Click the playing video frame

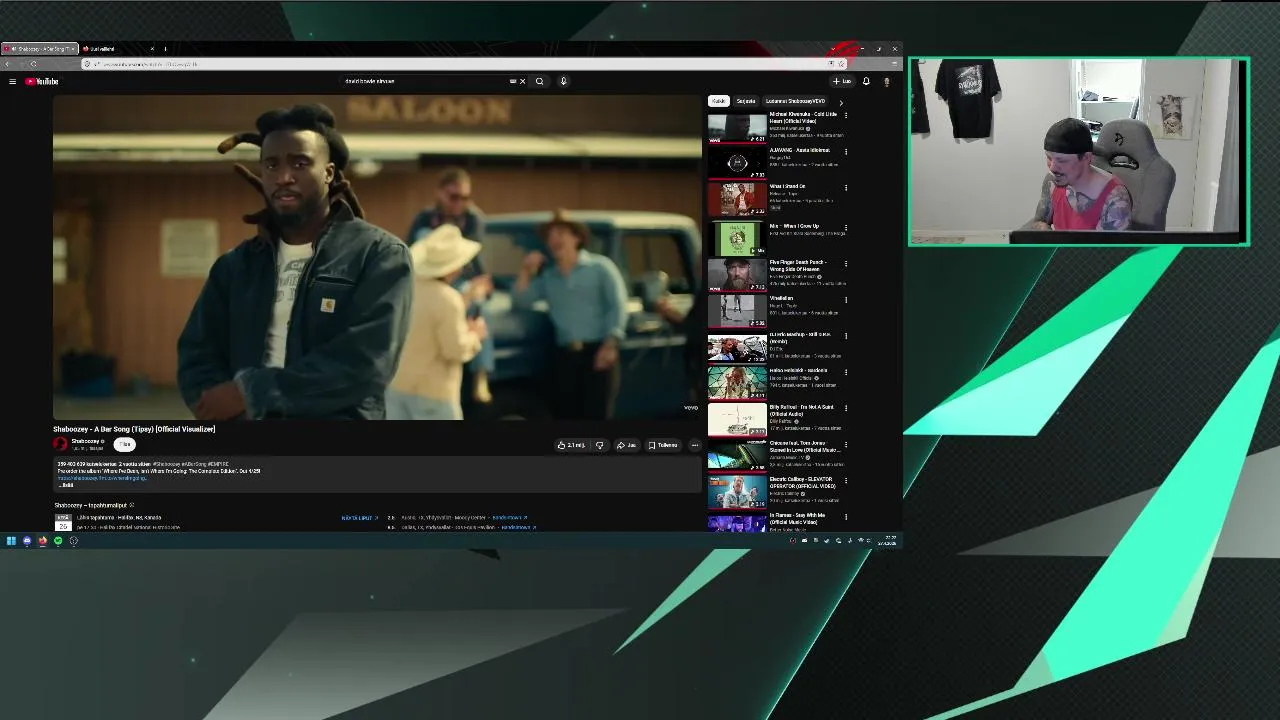coord(377,257)
